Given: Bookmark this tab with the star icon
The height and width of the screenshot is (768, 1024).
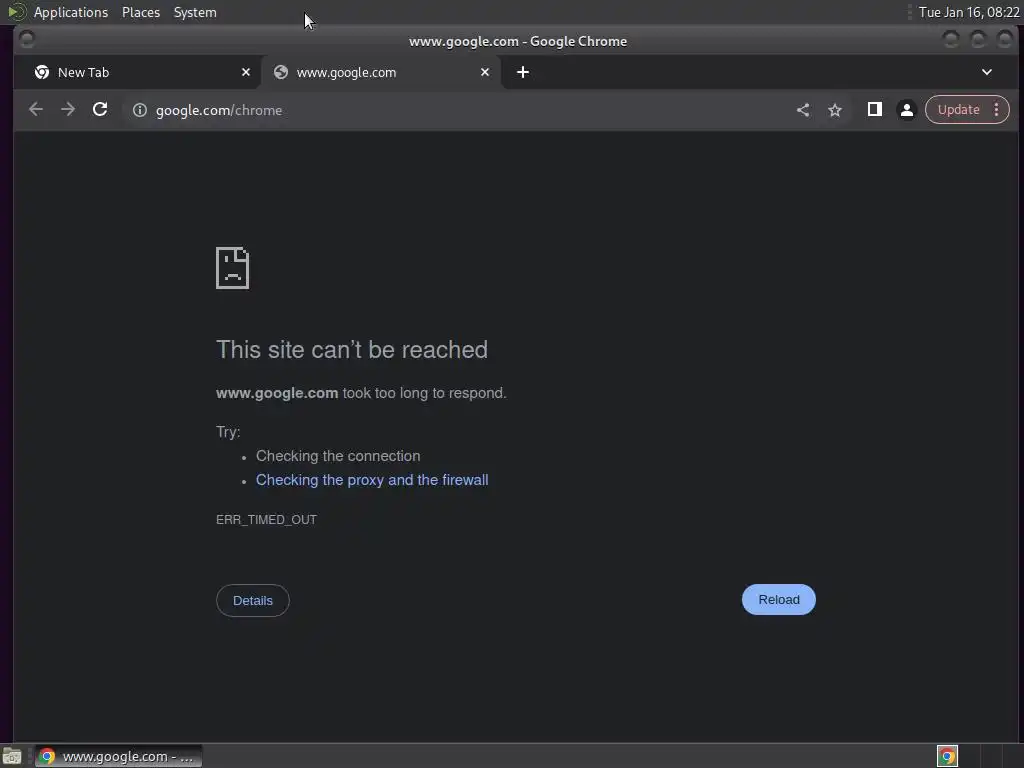Looking at the screenshot, I should (835, 110).
